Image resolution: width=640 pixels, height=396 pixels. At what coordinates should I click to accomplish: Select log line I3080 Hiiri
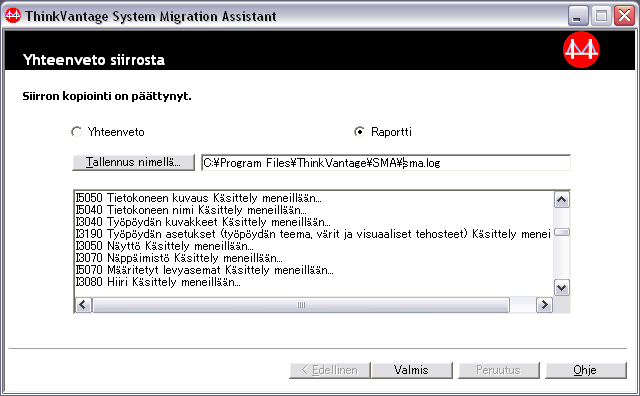coord(158,282)
